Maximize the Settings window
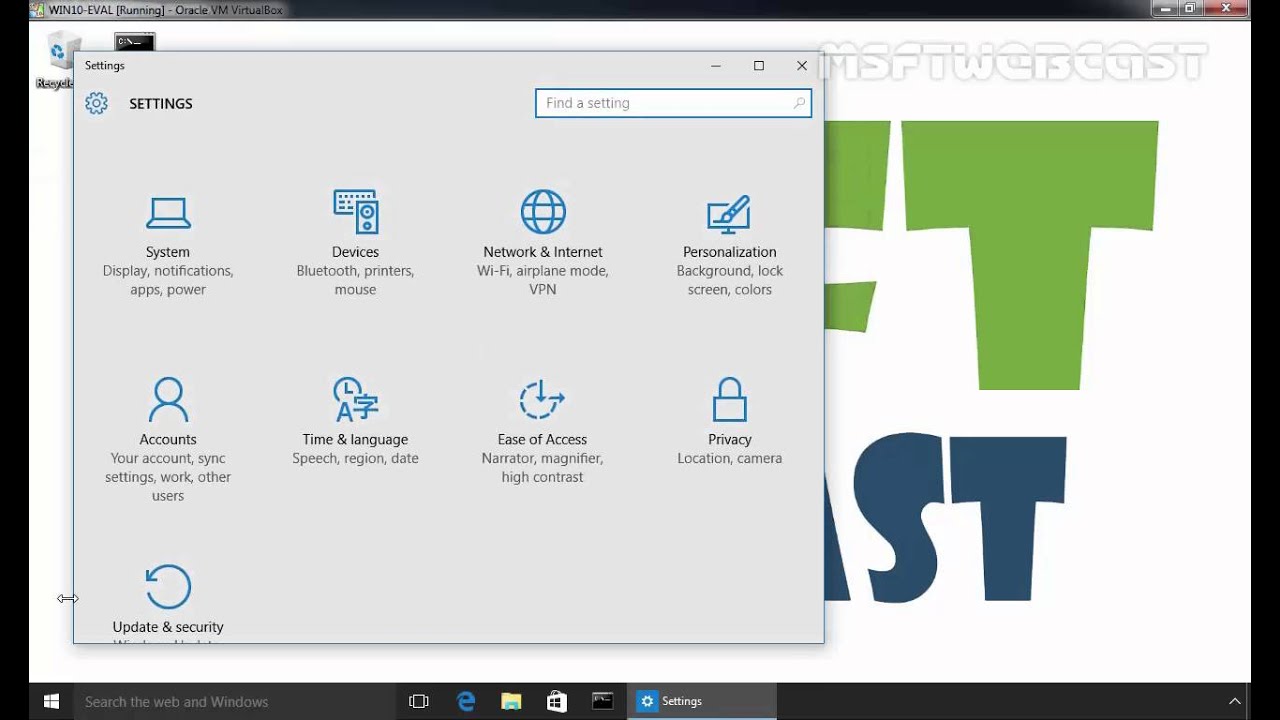Viewport: 1280px width, 720px height. [x=759, y=66]
